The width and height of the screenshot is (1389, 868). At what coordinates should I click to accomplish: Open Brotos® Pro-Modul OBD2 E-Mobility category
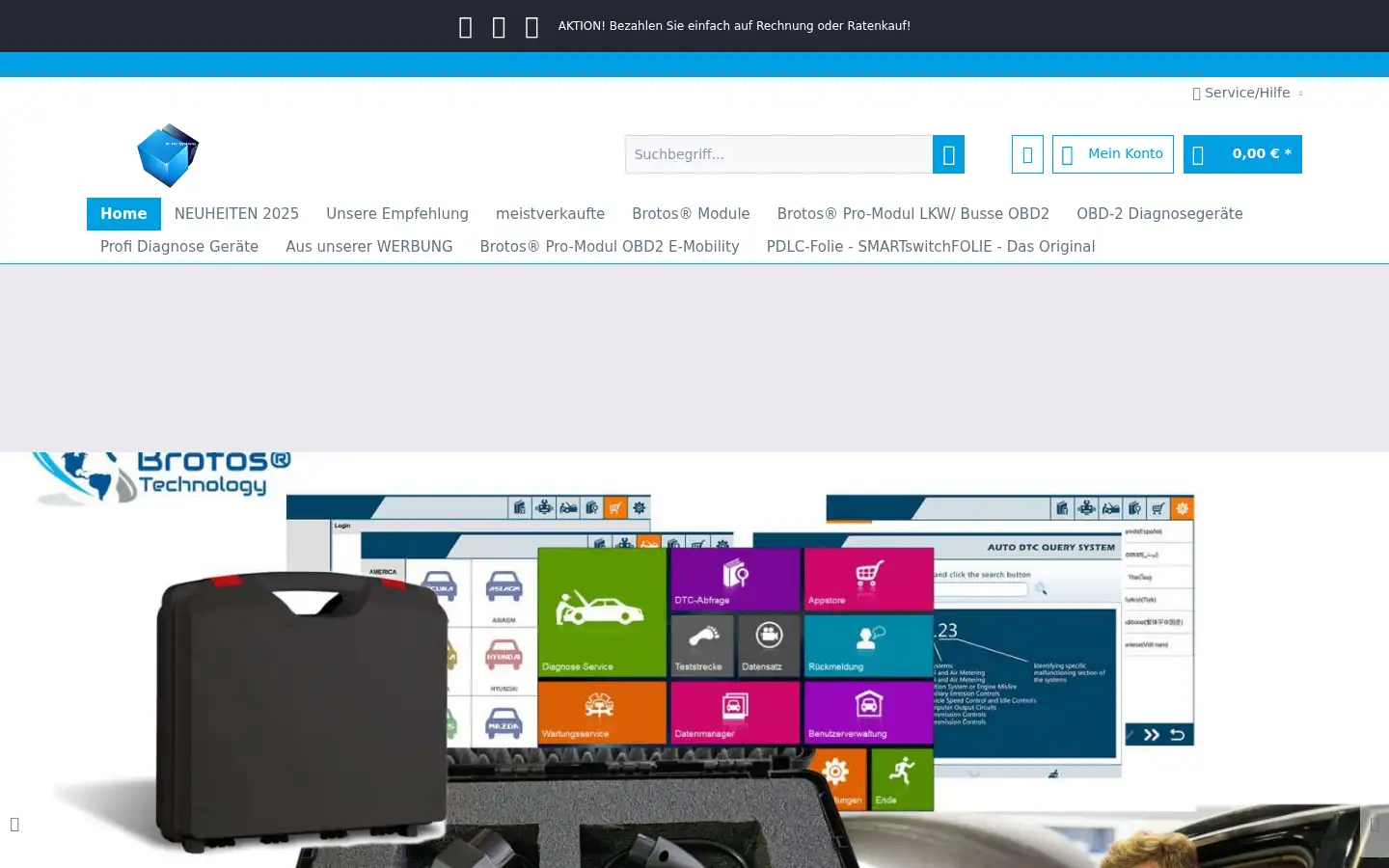[610, 247]
